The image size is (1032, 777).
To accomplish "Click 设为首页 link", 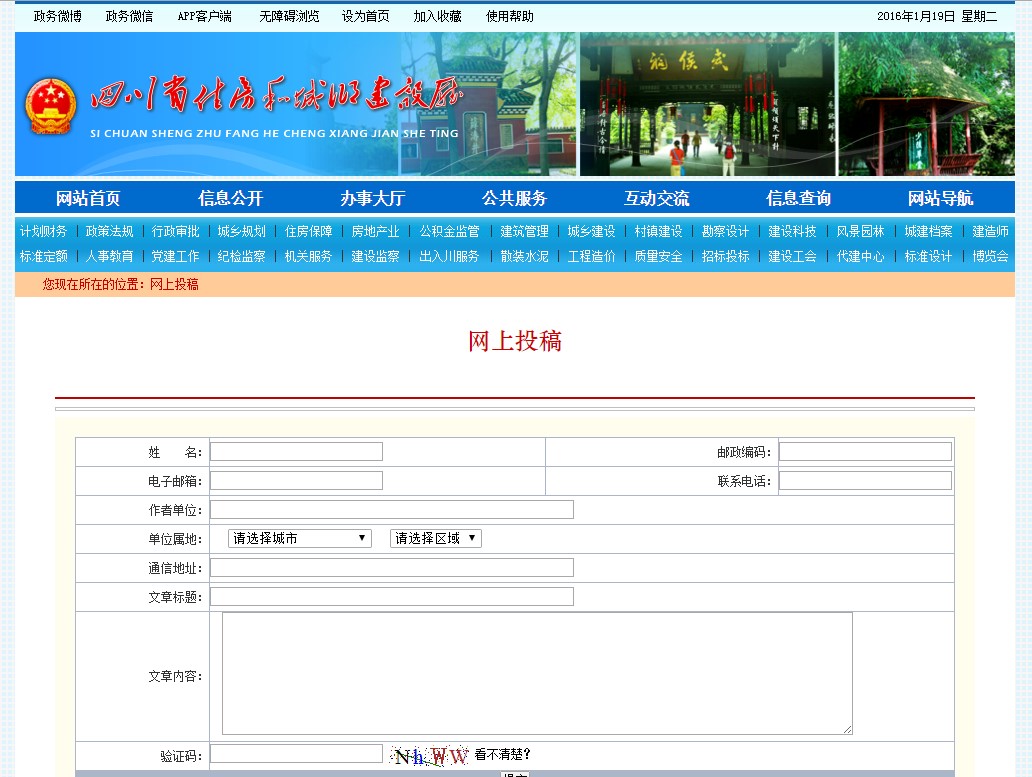I will tap(365, 16).
